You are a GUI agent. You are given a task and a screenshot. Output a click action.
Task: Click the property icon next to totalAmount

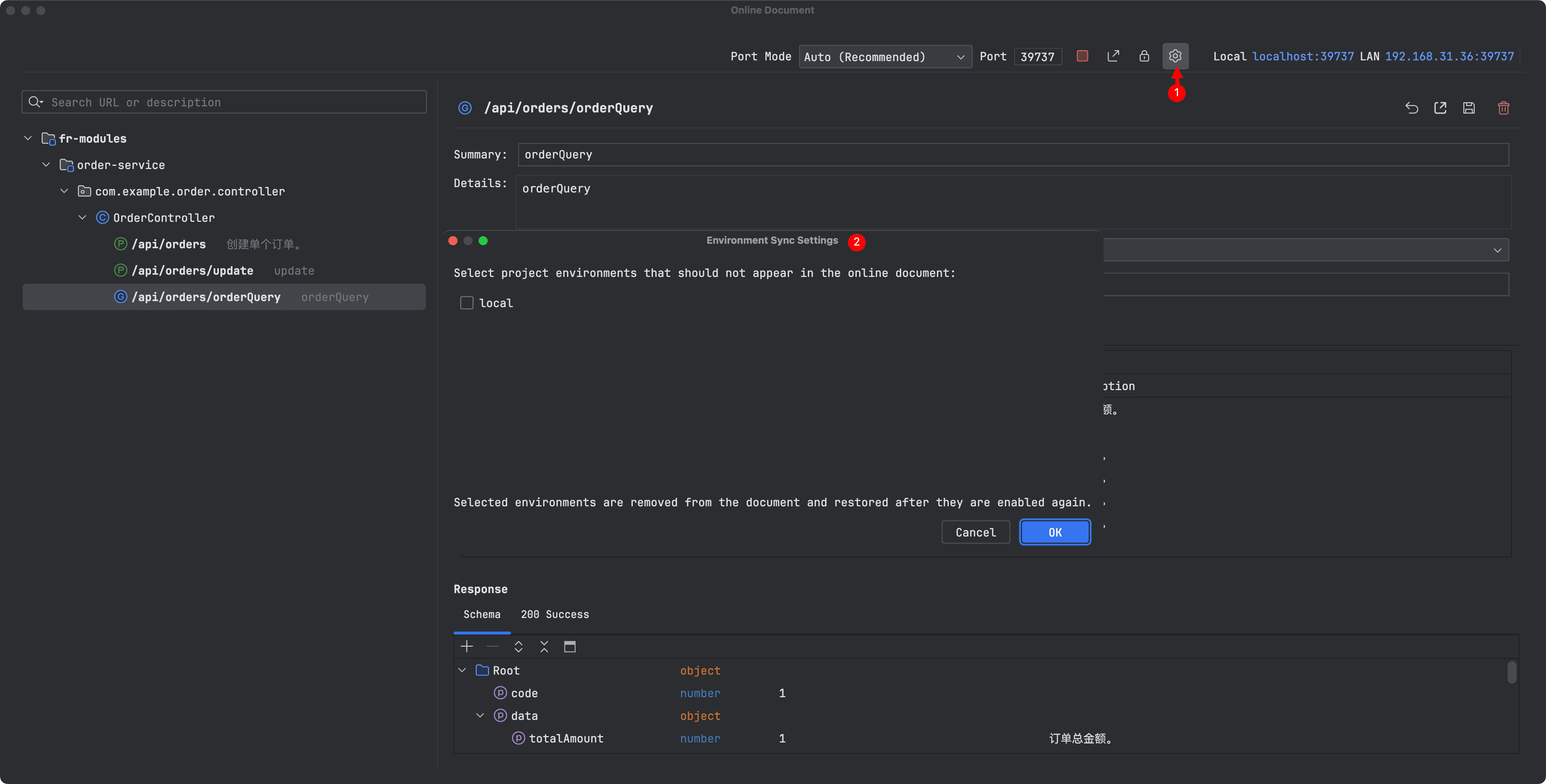pos(518,738)
